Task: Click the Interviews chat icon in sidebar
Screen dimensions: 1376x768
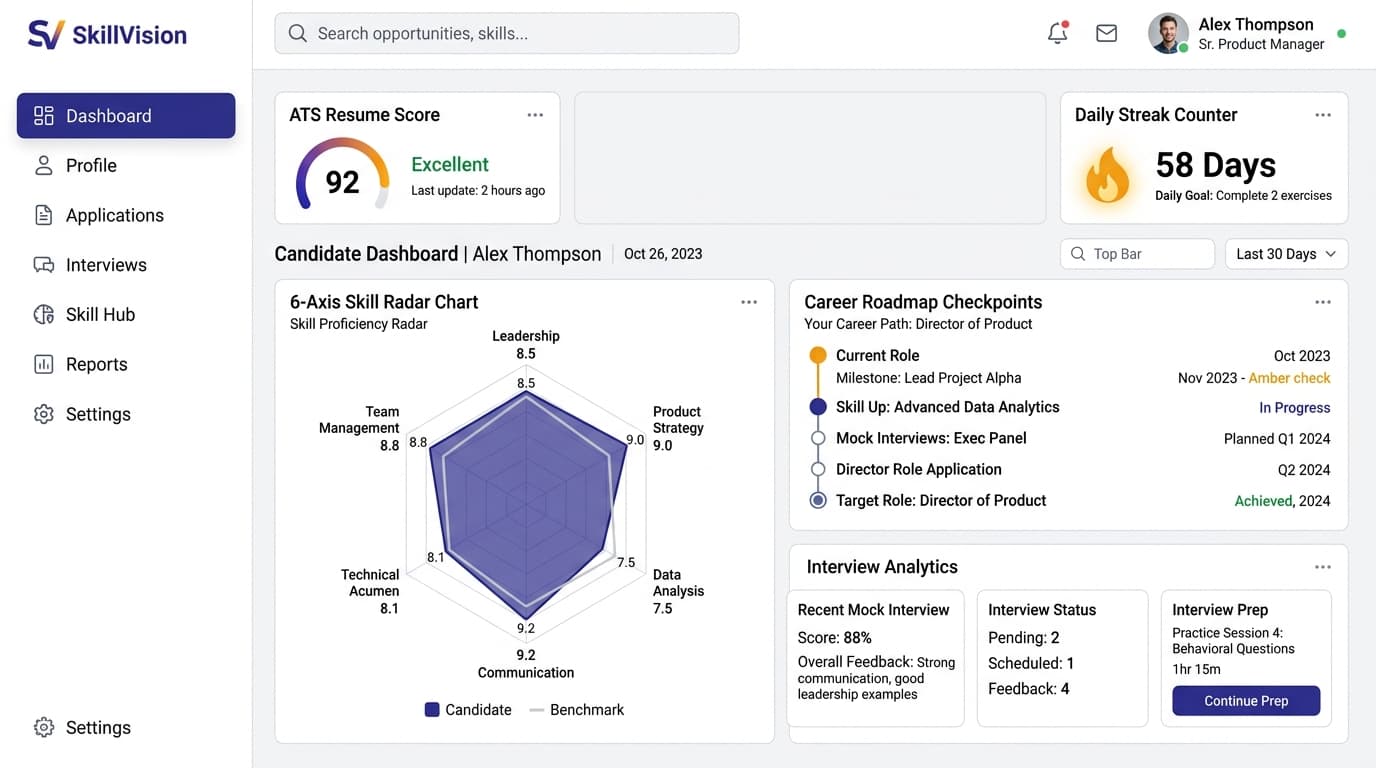Action: [43, 265]
